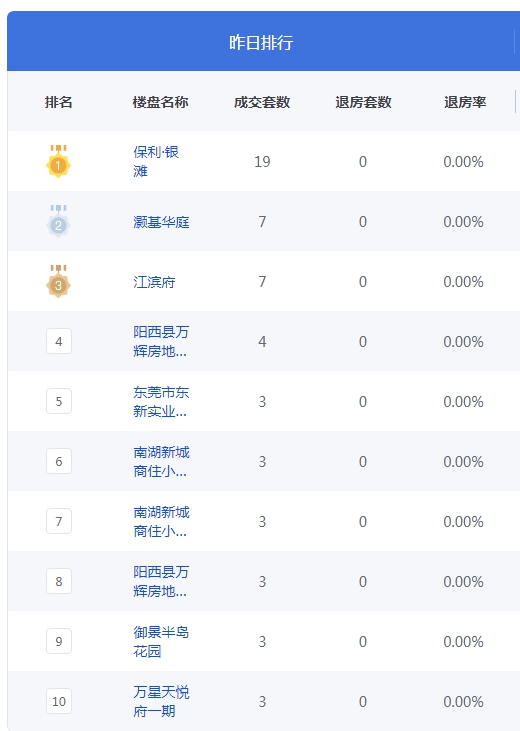This screenshot has height=731, width=520.
Task: Click the silver rank 2 medal icon
Action: pos(58,221)
